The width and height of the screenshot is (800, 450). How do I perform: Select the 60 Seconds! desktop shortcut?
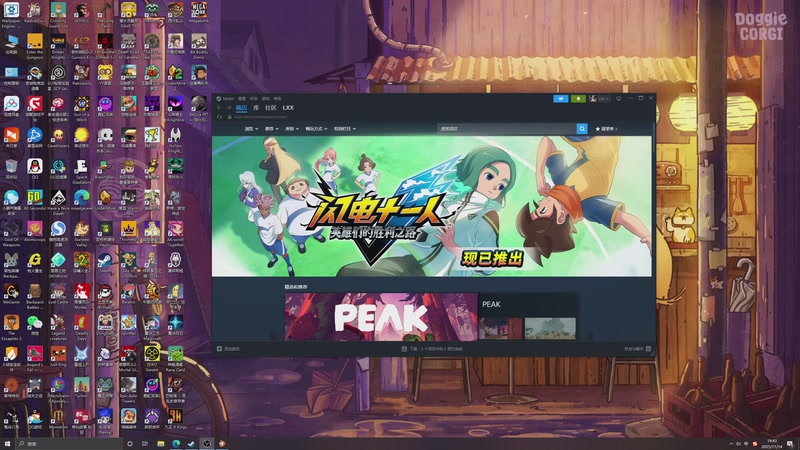[35, 200]
